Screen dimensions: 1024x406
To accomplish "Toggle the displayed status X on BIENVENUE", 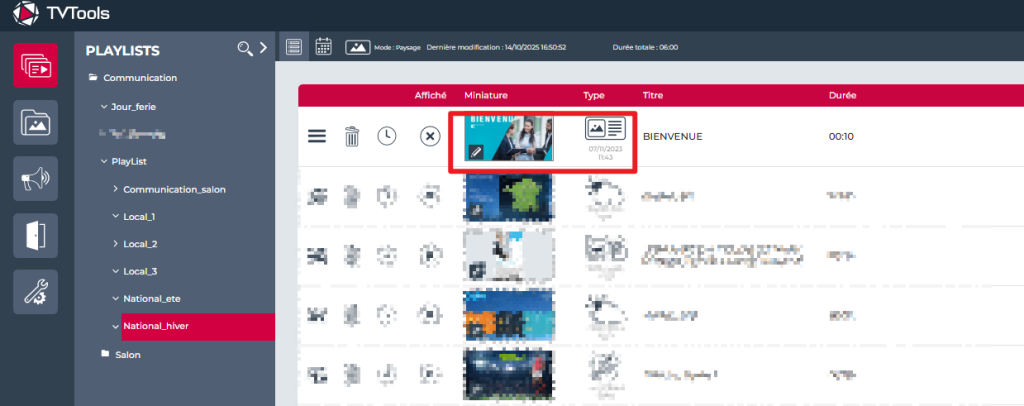I will (429, 137).
